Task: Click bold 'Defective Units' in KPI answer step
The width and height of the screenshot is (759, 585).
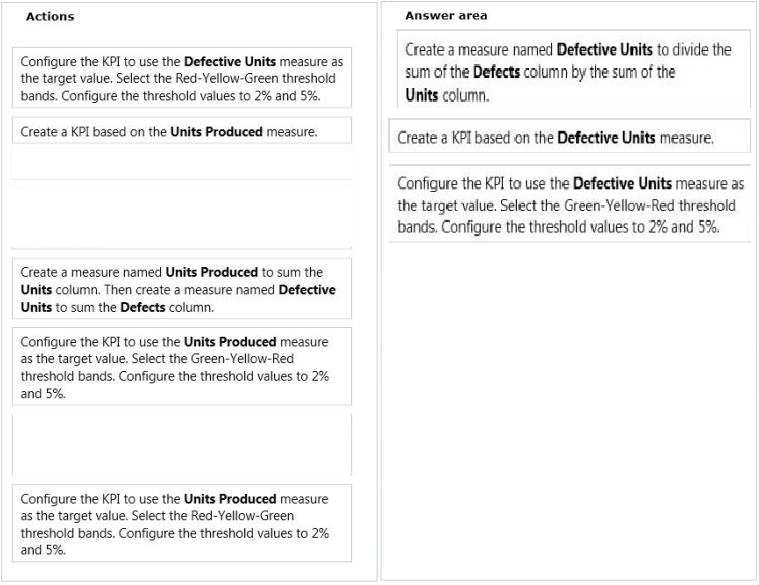Action: click(x=606, y=137)
